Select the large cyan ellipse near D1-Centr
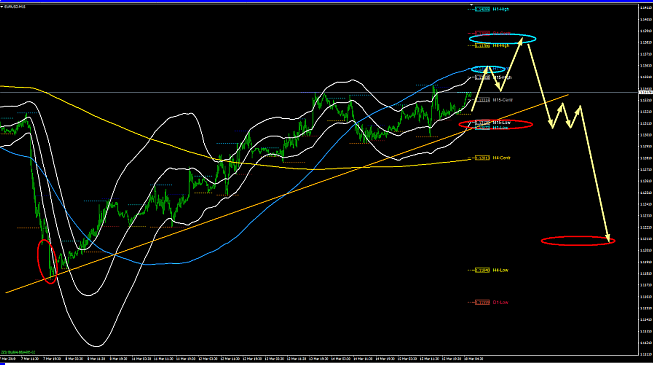The height and width of the screenshot is (365, 653). point(502,39)
